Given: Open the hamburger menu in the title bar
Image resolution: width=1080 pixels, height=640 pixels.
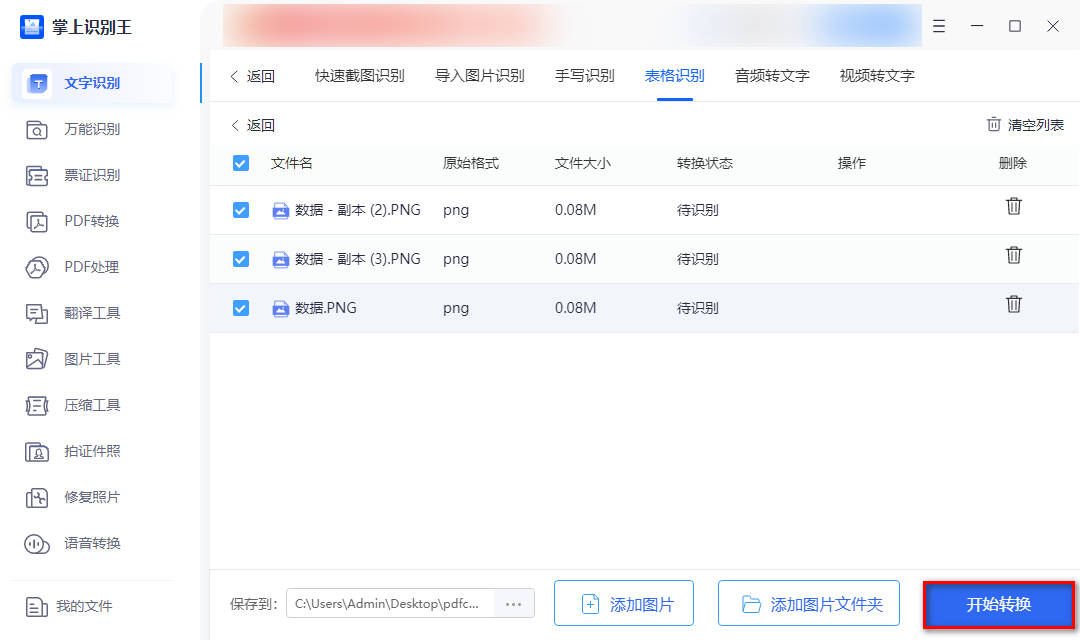Looking at the screenshot, I should 939,26.
